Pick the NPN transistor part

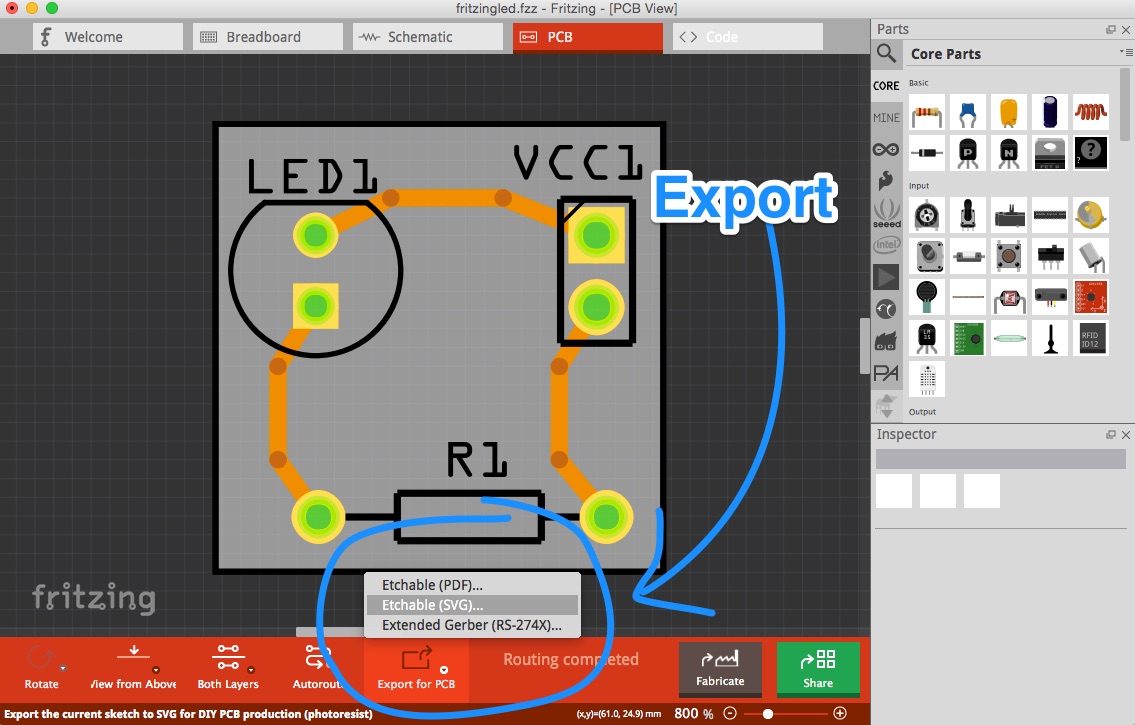(1009, 153)
